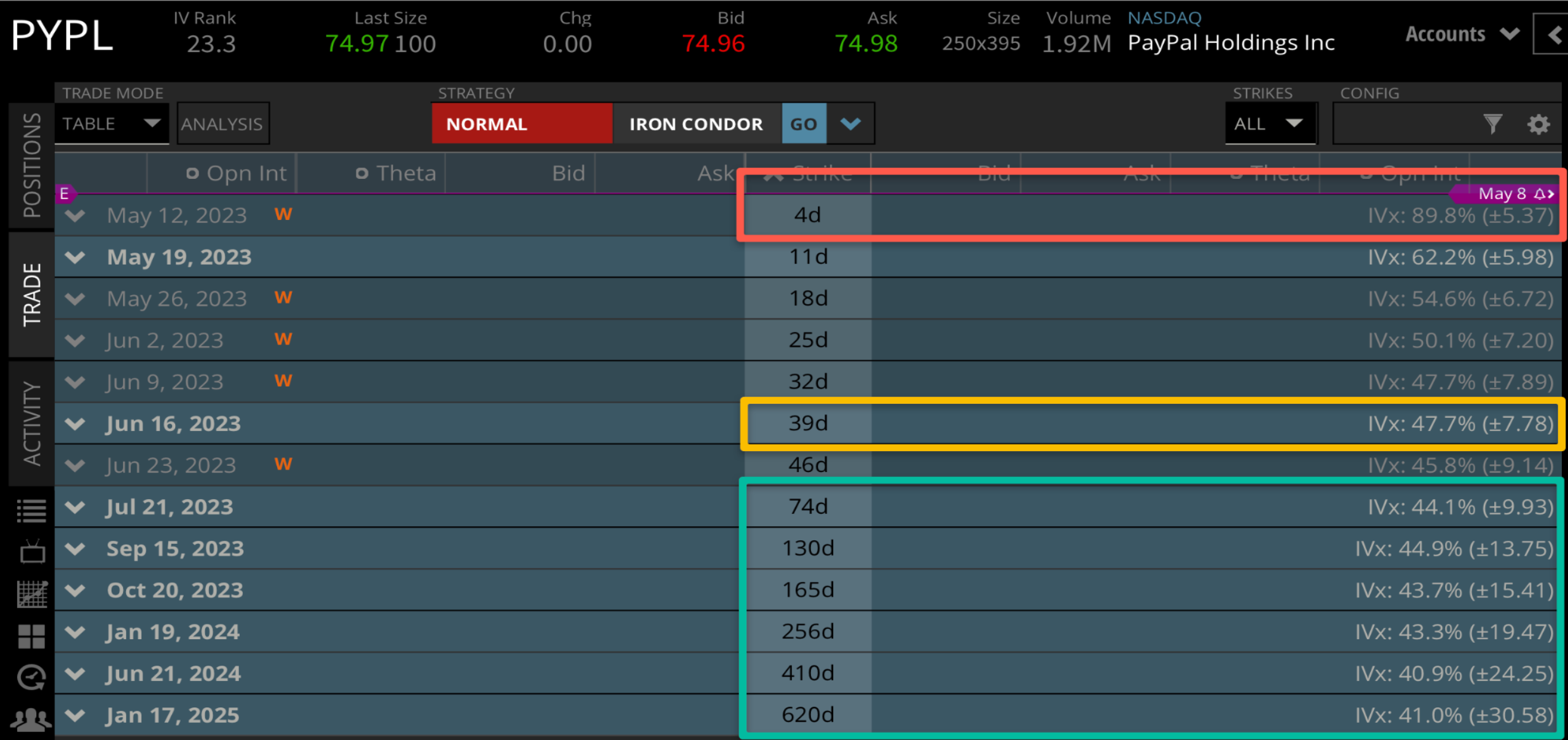
Task: Click the four-squares dashboard sidebar icon
Action: (x=31, y=636)
